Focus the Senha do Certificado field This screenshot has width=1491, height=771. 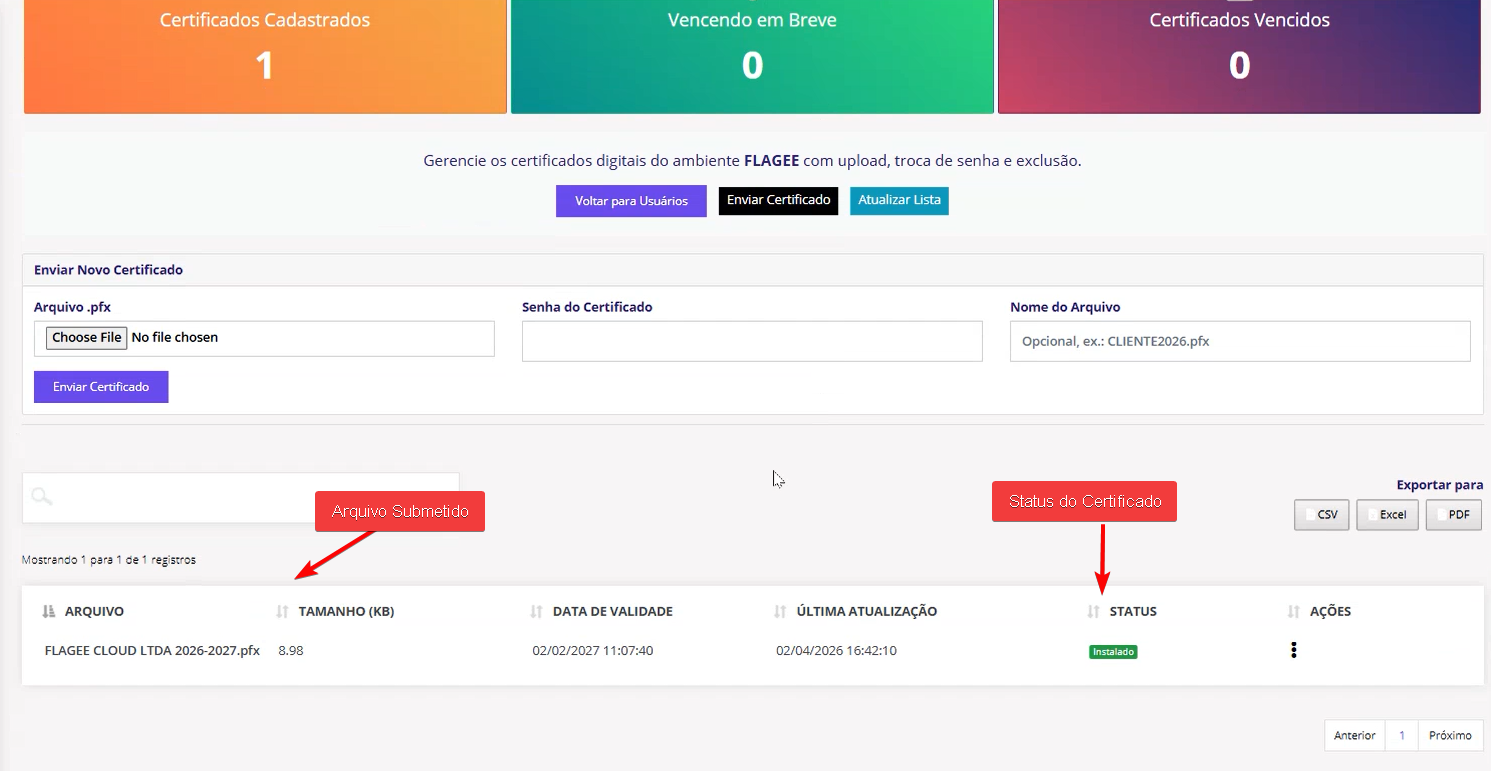[752, 341]
